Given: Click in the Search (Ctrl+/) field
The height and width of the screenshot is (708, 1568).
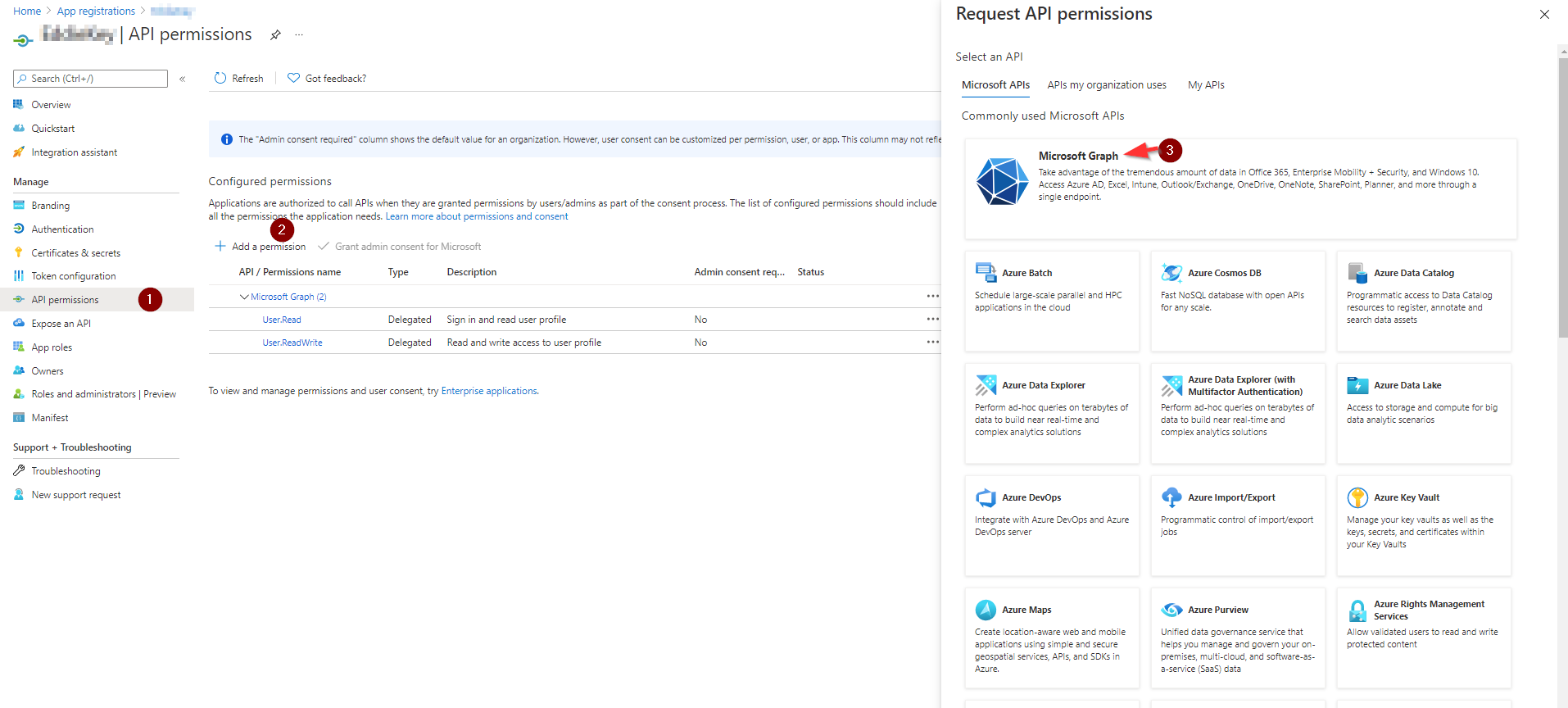Looking at the screenshot, I should [90, 79].
